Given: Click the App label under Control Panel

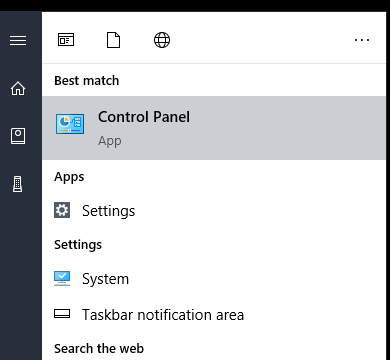Looking at the screenshot, I should pos(110,141).
